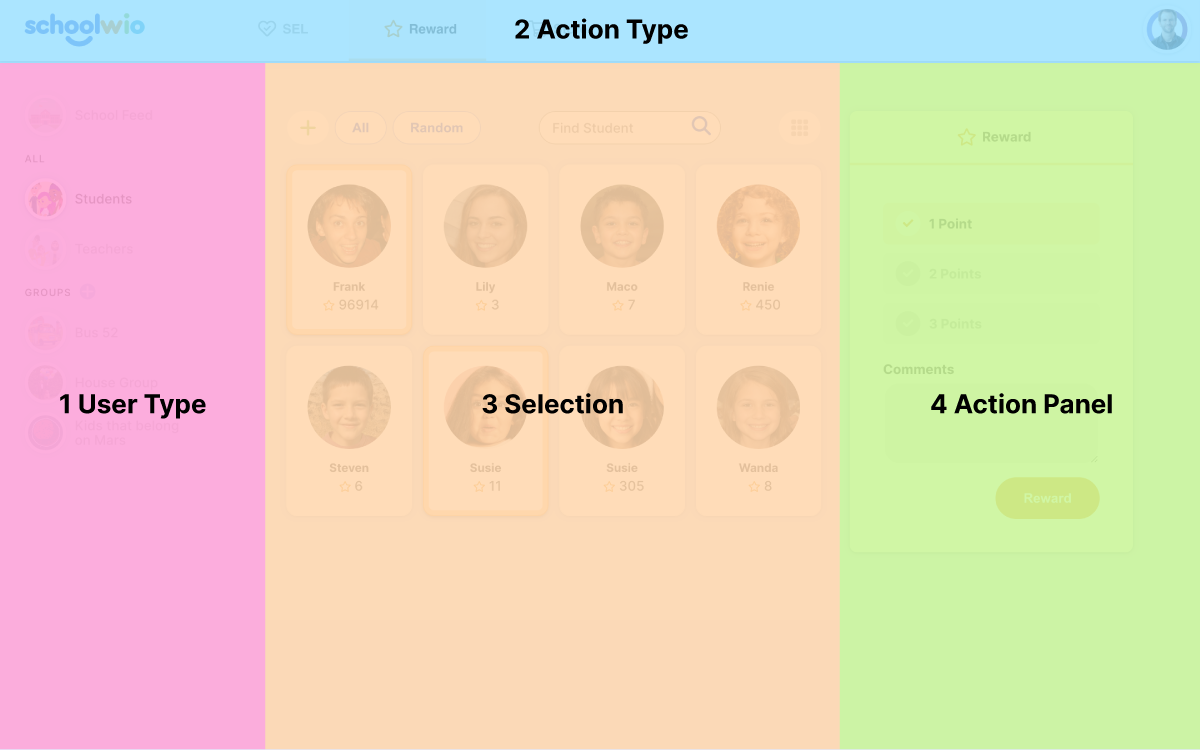Viewport: 1200px width, 750px height.
Task: Open the user profile avatar
Action: 1166,30
